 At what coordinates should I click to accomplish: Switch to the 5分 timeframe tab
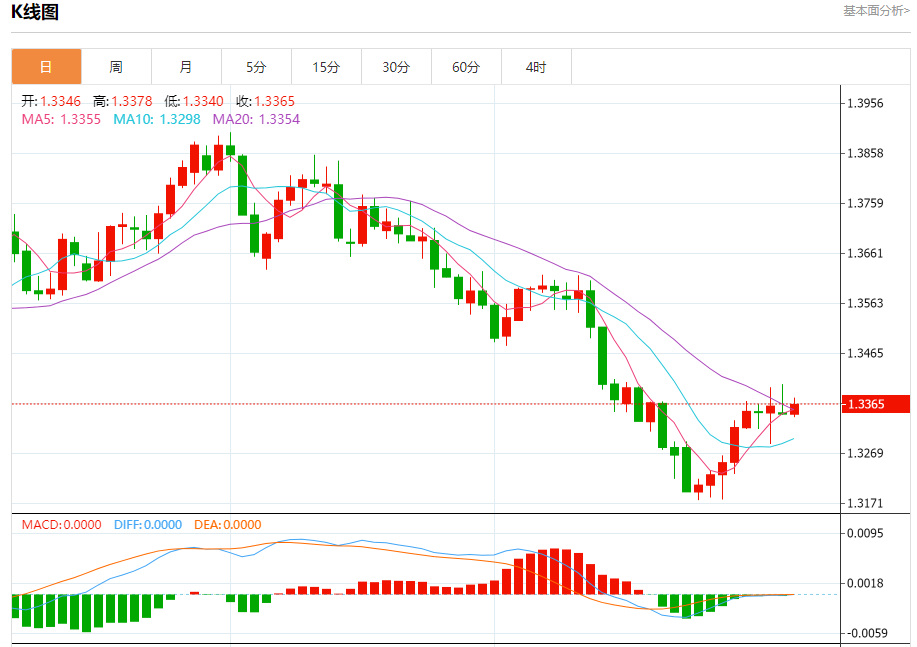pyautogui.click(x=256, y=67)
